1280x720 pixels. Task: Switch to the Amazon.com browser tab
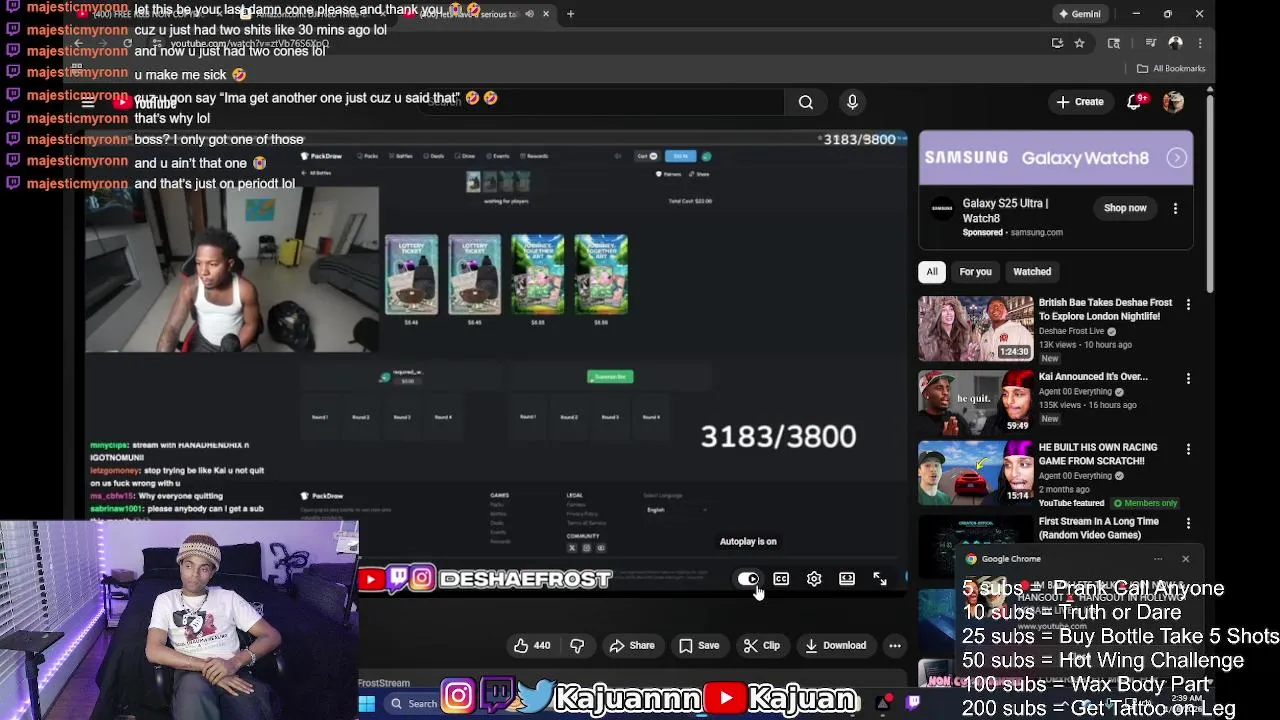pos(316,14)
